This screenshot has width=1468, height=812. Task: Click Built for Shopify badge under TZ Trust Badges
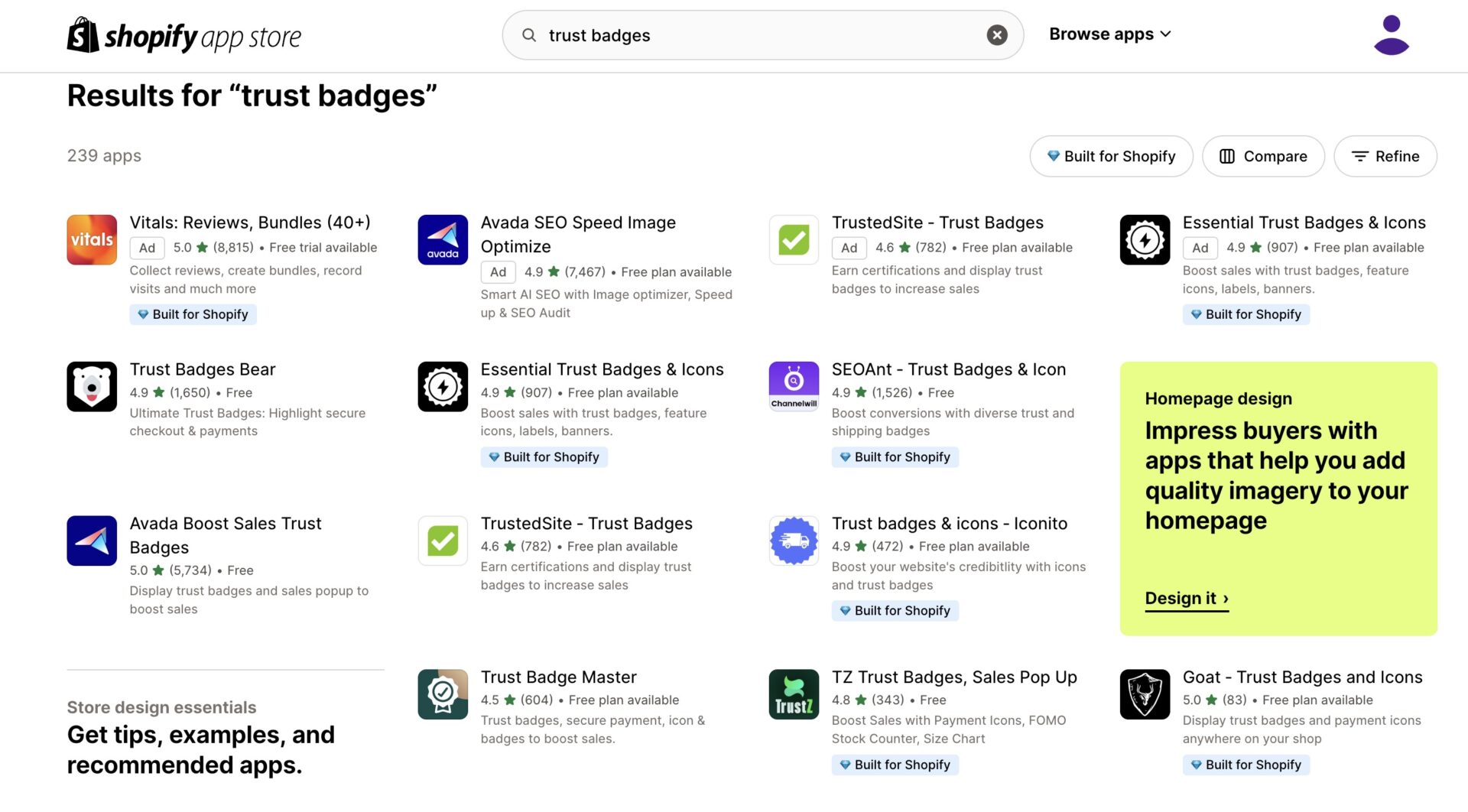click(x=895, y=765)
